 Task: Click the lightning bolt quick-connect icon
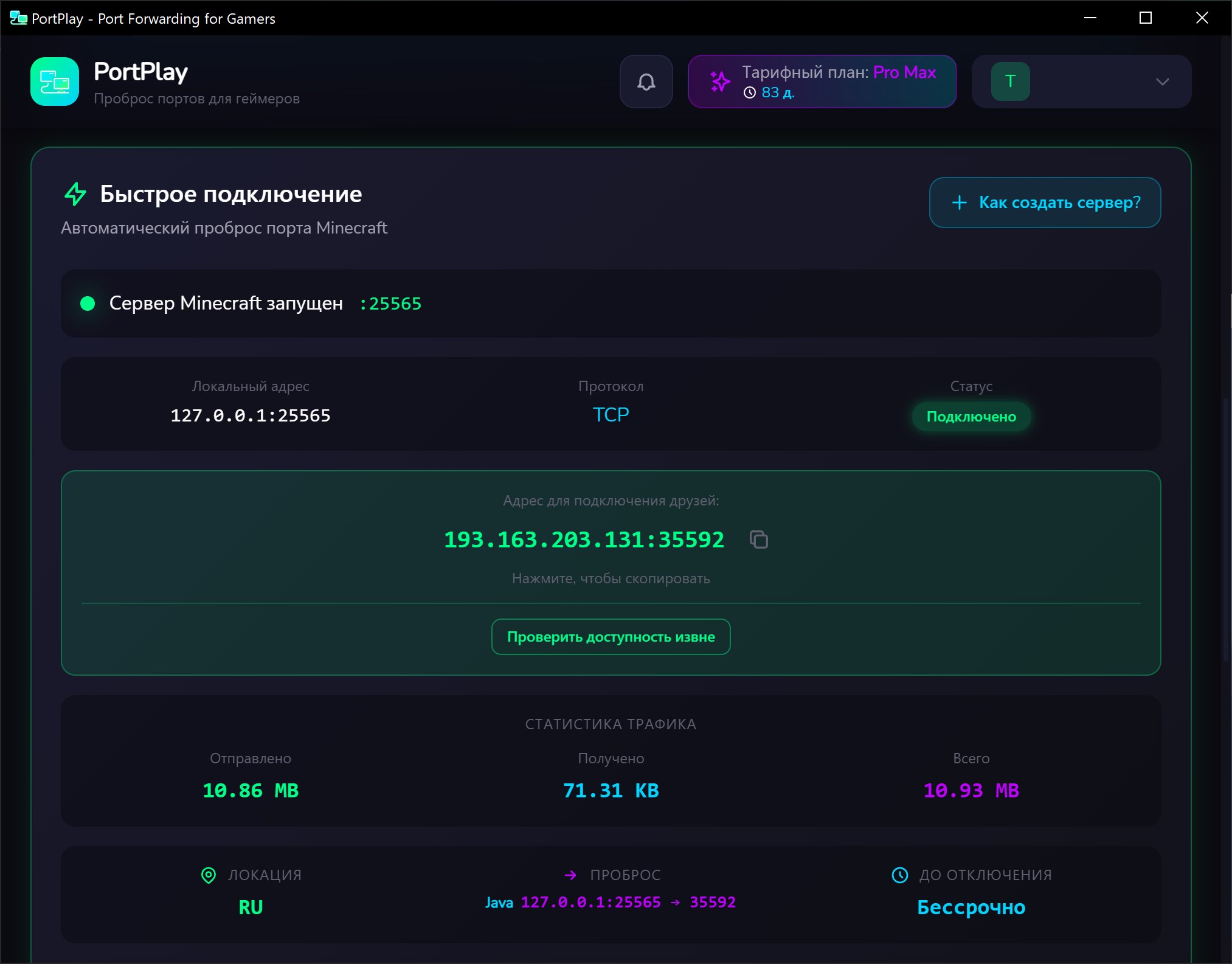(75, 194)
